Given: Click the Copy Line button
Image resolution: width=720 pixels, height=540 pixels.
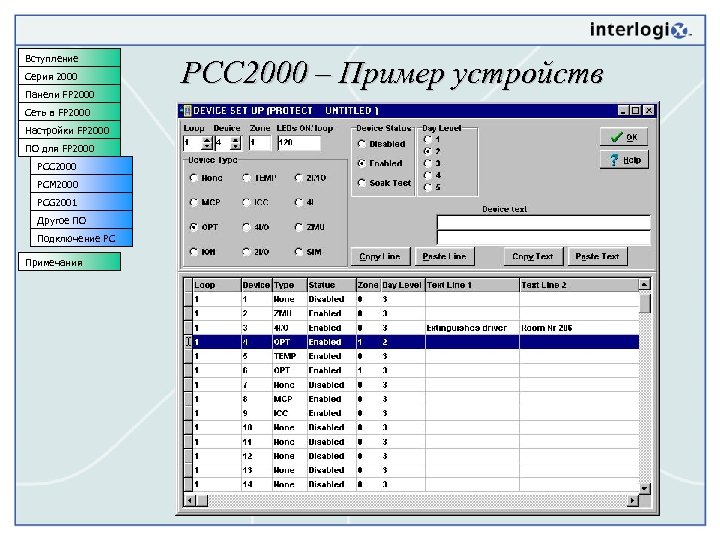Looking at the screenshot, I should point(380,256).
